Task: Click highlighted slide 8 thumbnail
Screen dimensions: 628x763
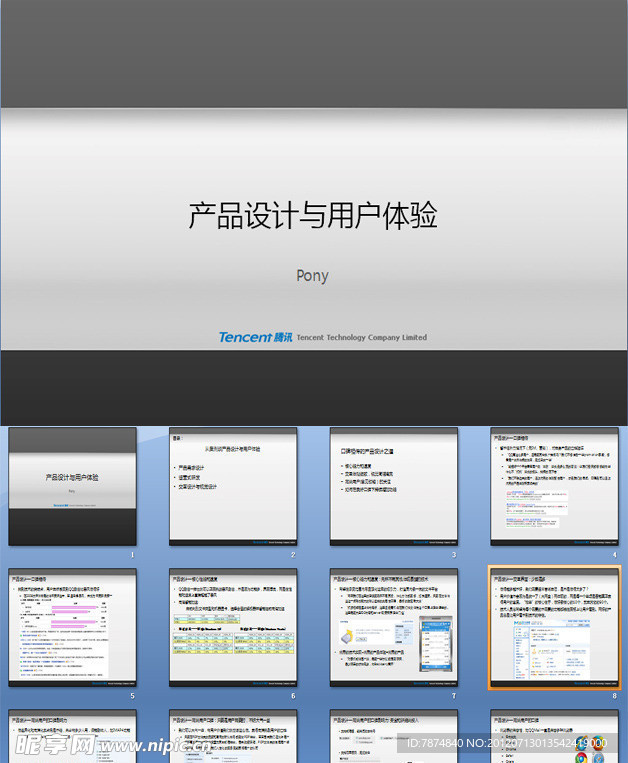Action: [555, 628]
